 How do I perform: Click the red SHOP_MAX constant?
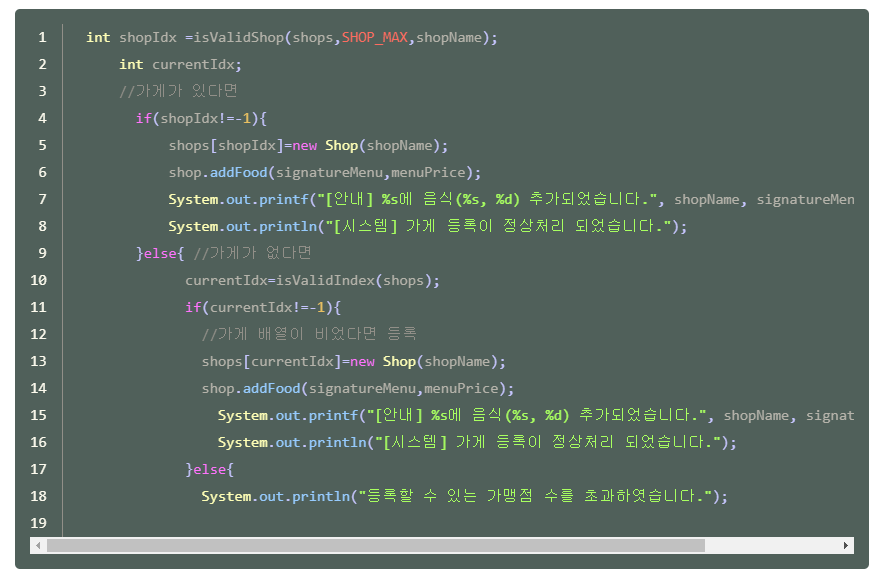pyautogui.click(x=374, y=37)
